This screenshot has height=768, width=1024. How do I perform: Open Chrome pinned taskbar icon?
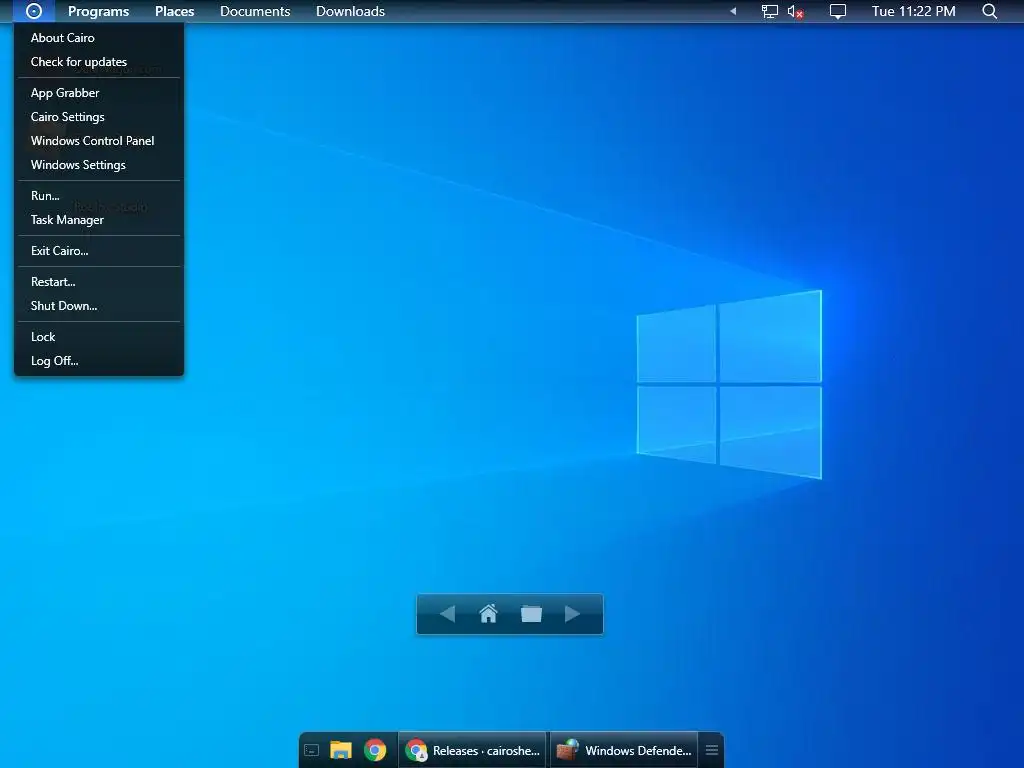click(375, 750)
